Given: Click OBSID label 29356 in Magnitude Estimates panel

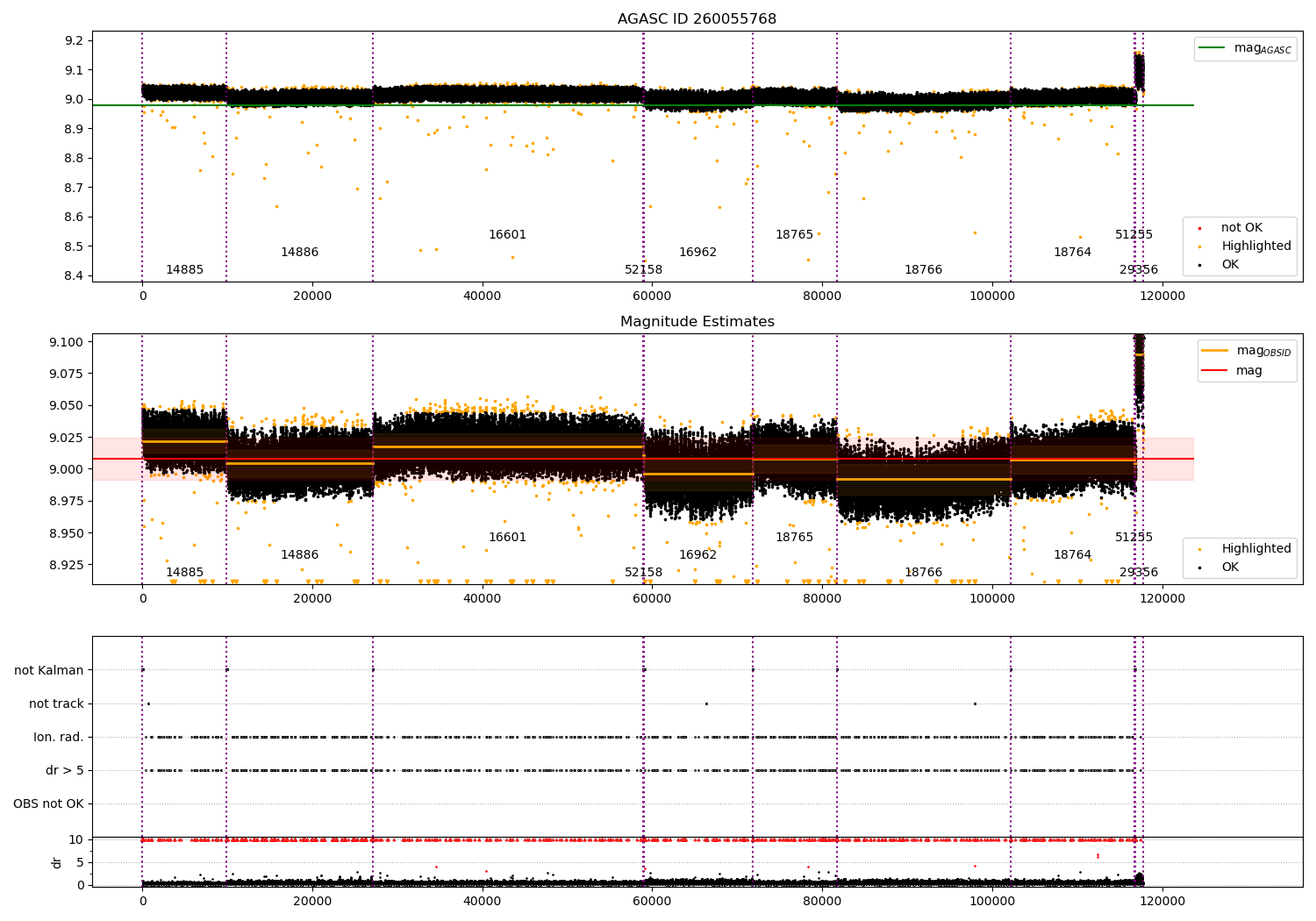Looking at the screenshot, I should click(x=1138, y=572).
